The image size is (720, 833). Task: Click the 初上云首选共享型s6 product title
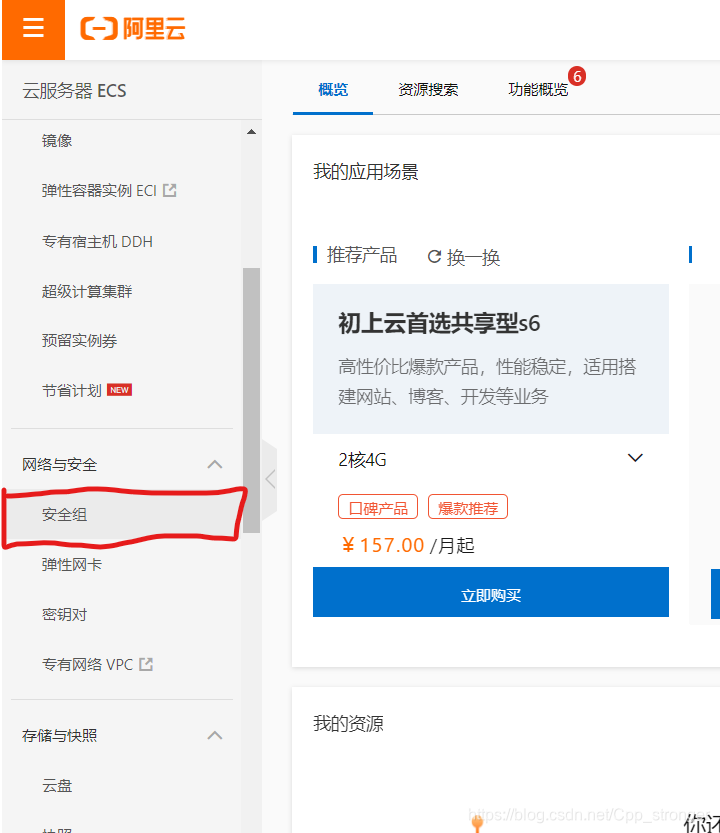(x=439, y=323)
